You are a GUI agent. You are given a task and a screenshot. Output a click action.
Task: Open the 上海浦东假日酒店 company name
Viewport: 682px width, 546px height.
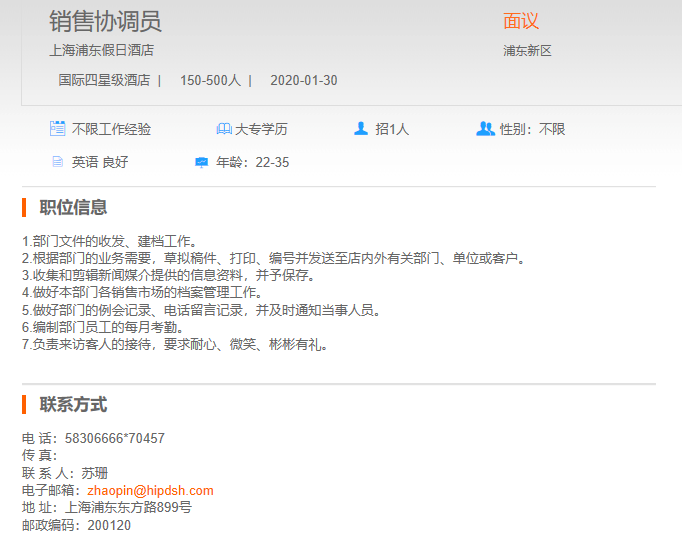pos(101,50)
